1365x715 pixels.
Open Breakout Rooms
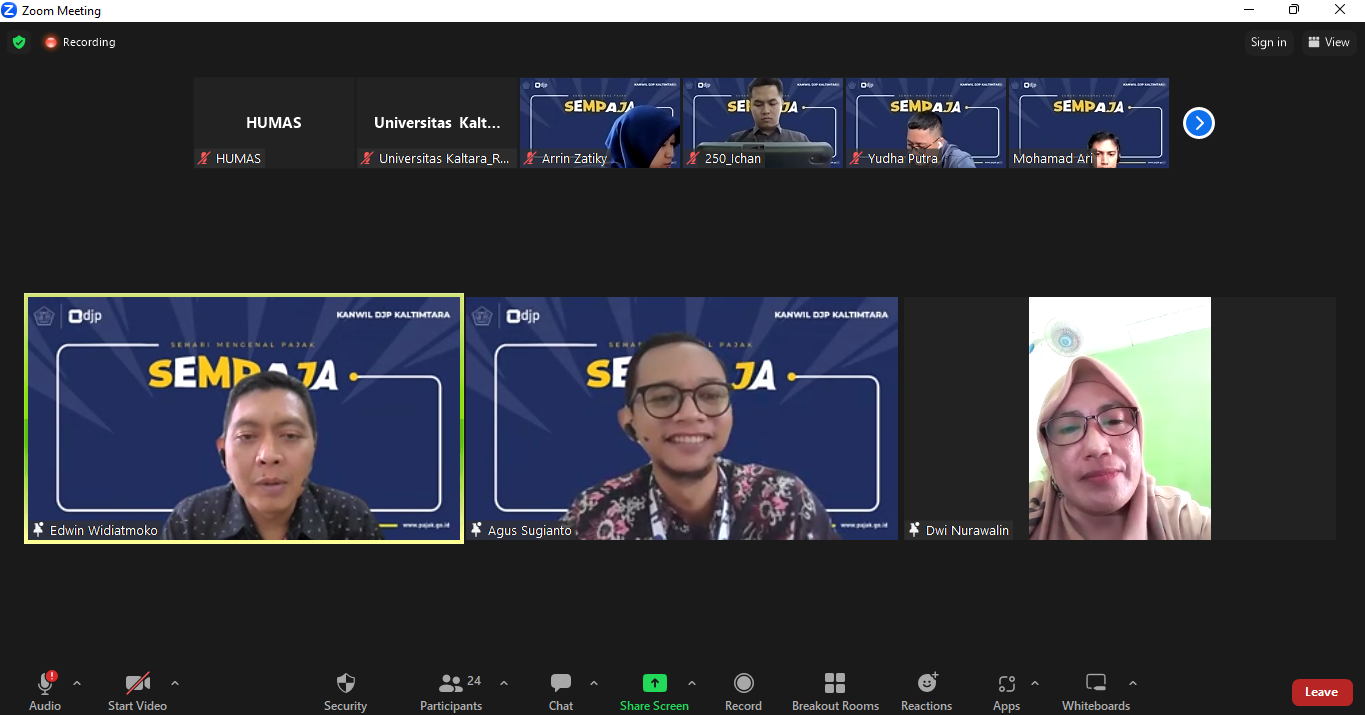[835, 684]
